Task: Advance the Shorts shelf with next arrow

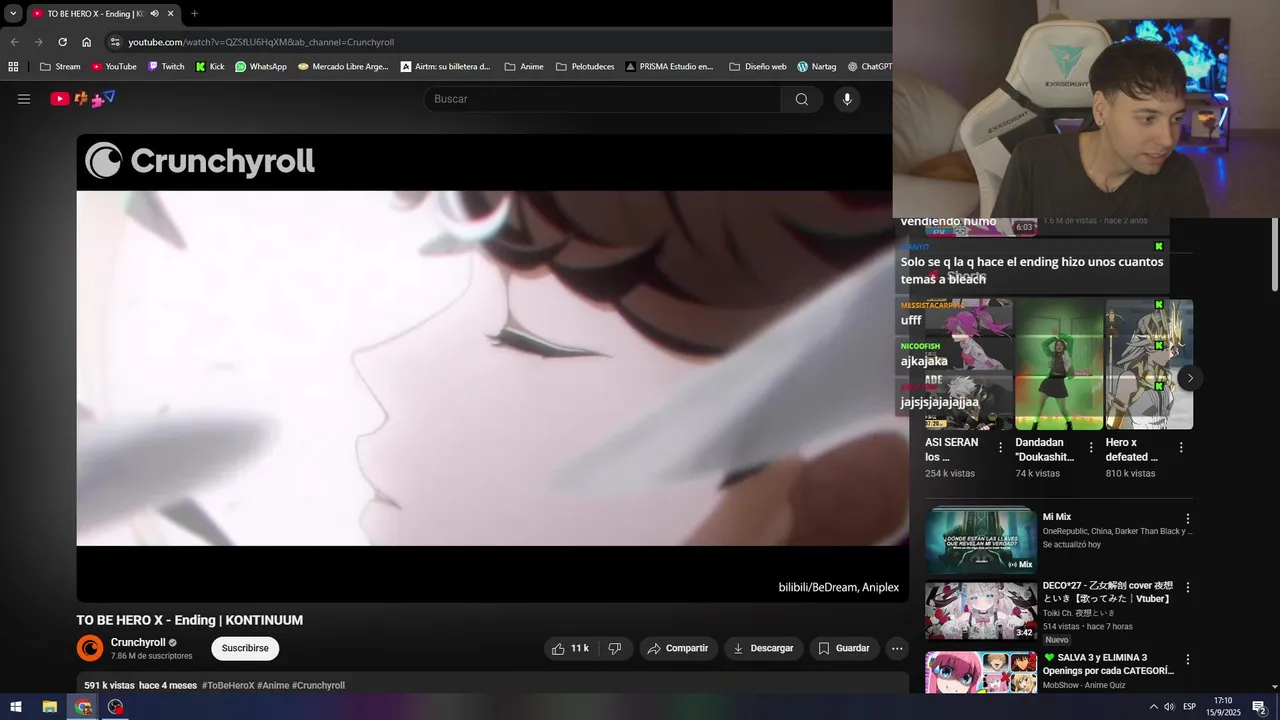Action: point(1189,378)
